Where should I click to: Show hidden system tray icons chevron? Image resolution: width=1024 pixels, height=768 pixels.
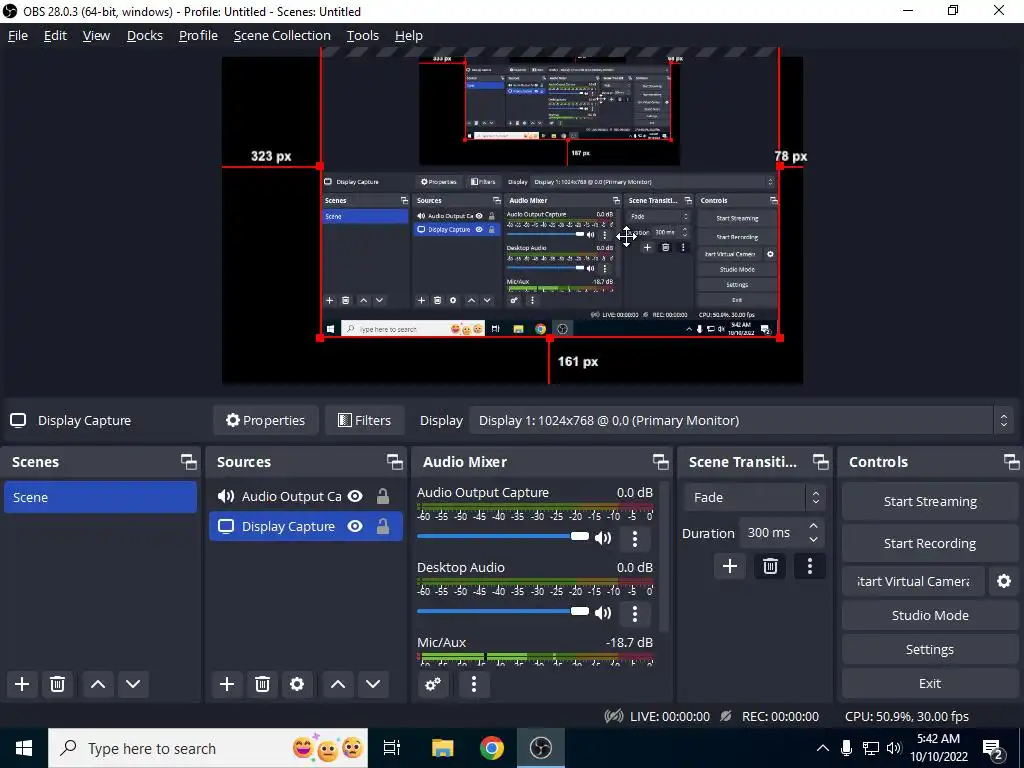click(x=823, y=748)
